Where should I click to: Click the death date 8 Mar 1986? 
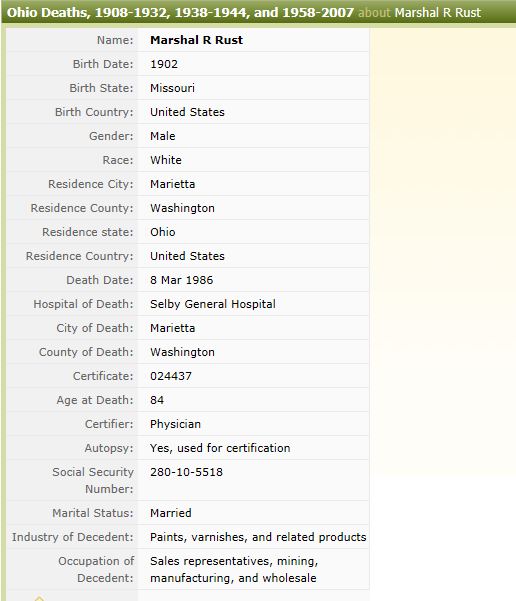click(181, 280)
